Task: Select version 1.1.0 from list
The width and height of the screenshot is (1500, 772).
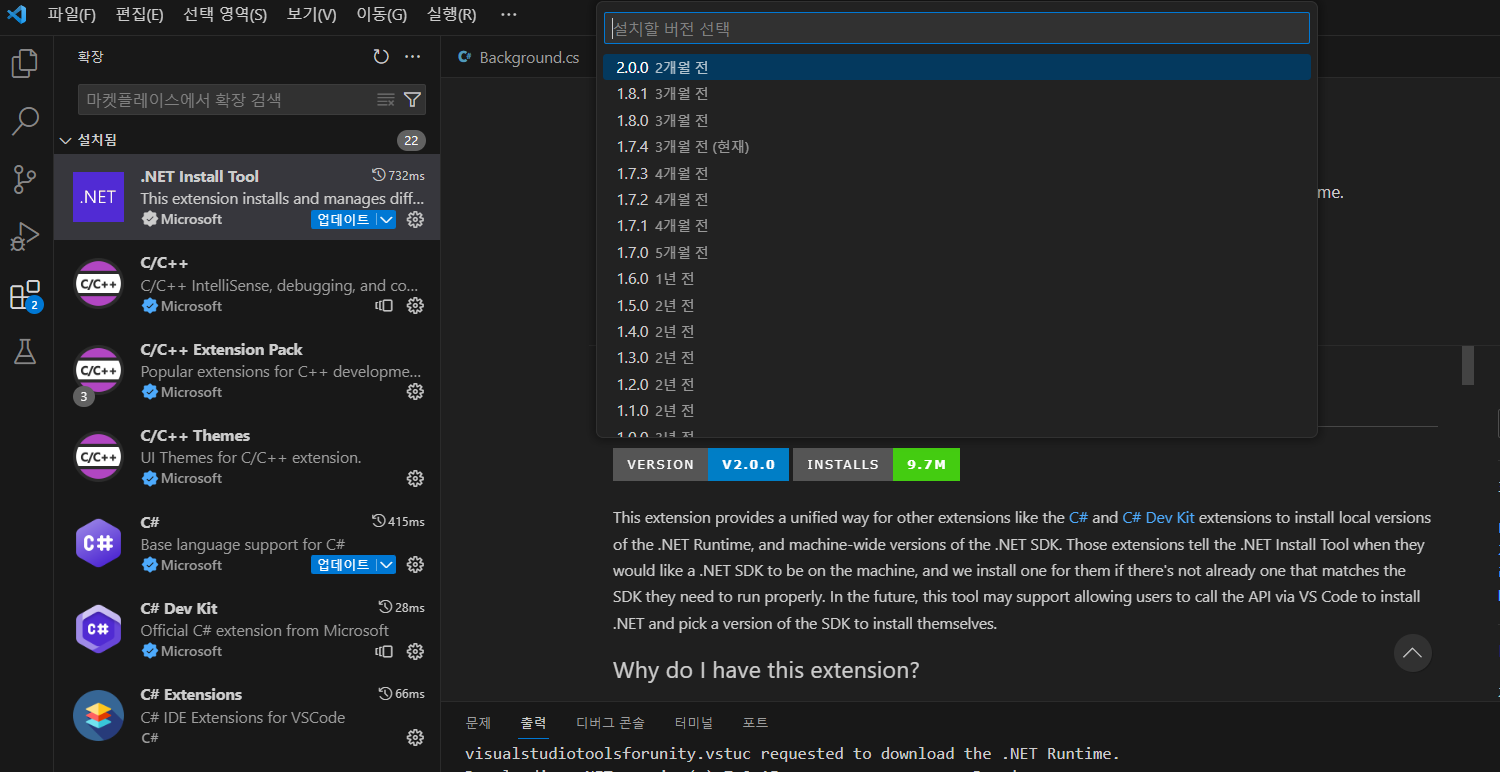Action: click(957, 411)
